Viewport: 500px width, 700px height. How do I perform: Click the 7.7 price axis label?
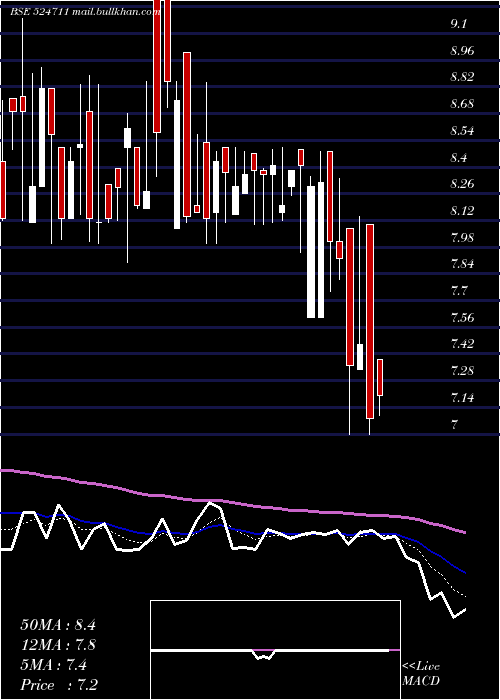click(x=458, y=291)
